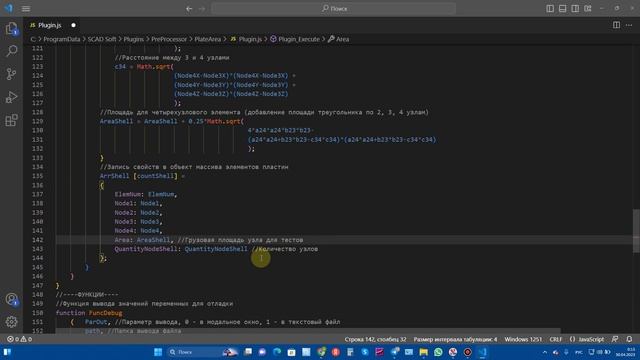Click the vertical scrollbar thumb in editor

636,231
